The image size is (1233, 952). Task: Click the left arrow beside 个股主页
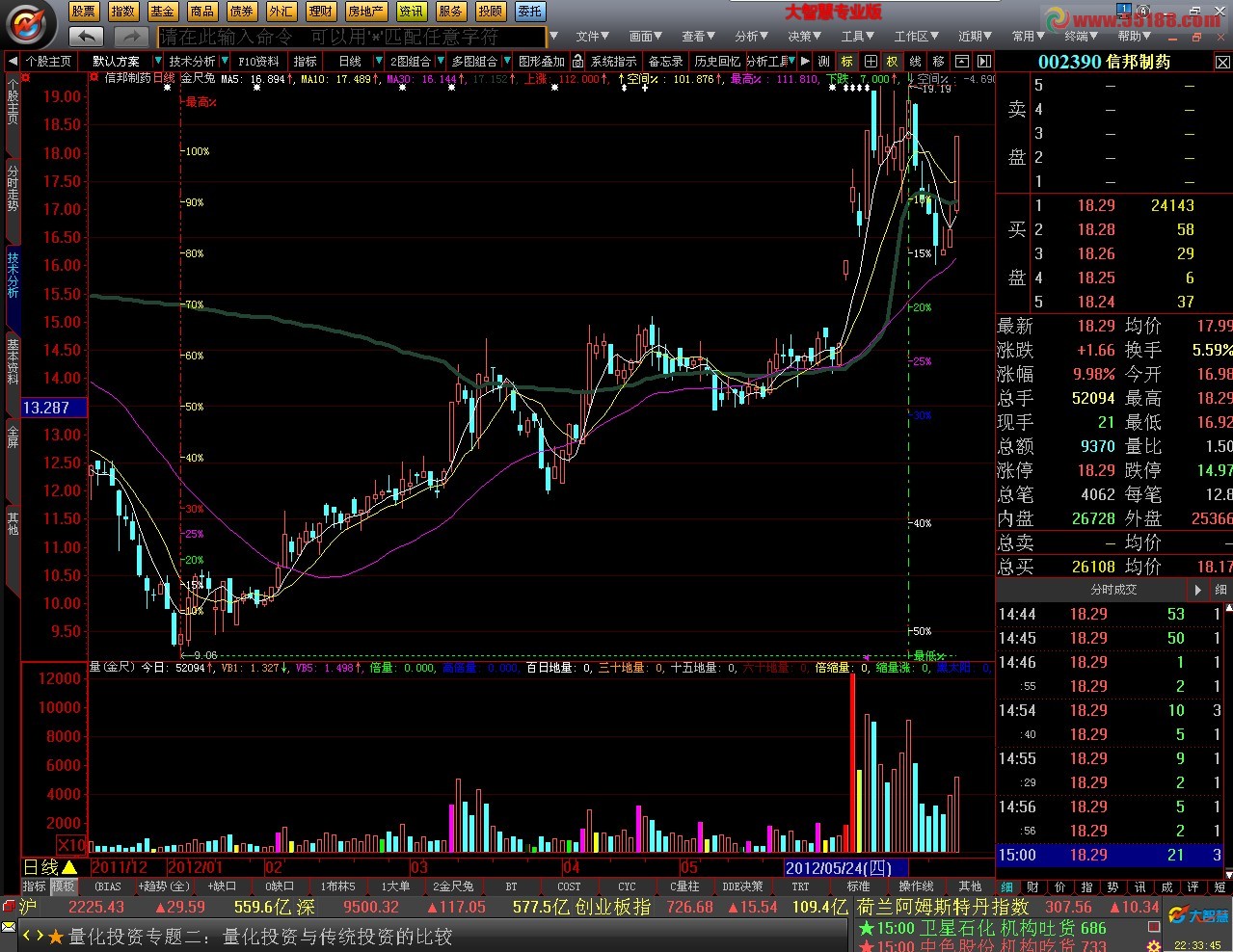click(x=13, y=61)
